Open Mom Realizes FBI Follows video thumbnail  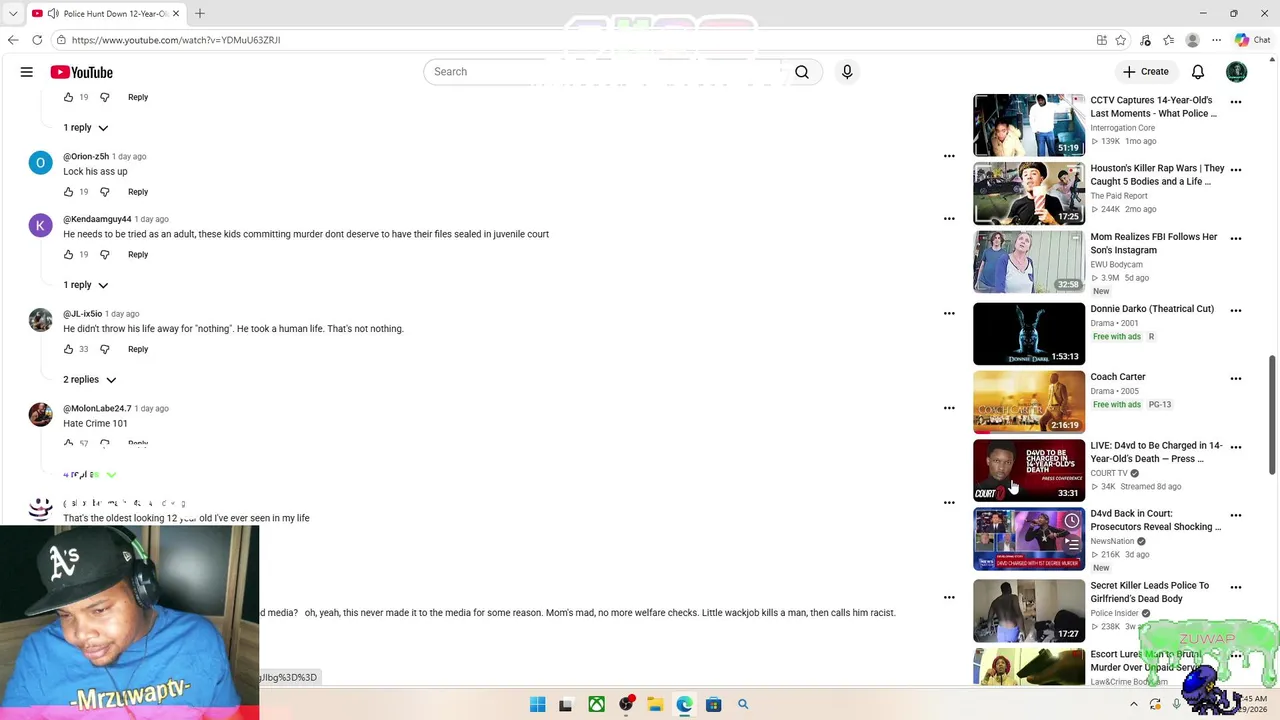(1029, 262)
